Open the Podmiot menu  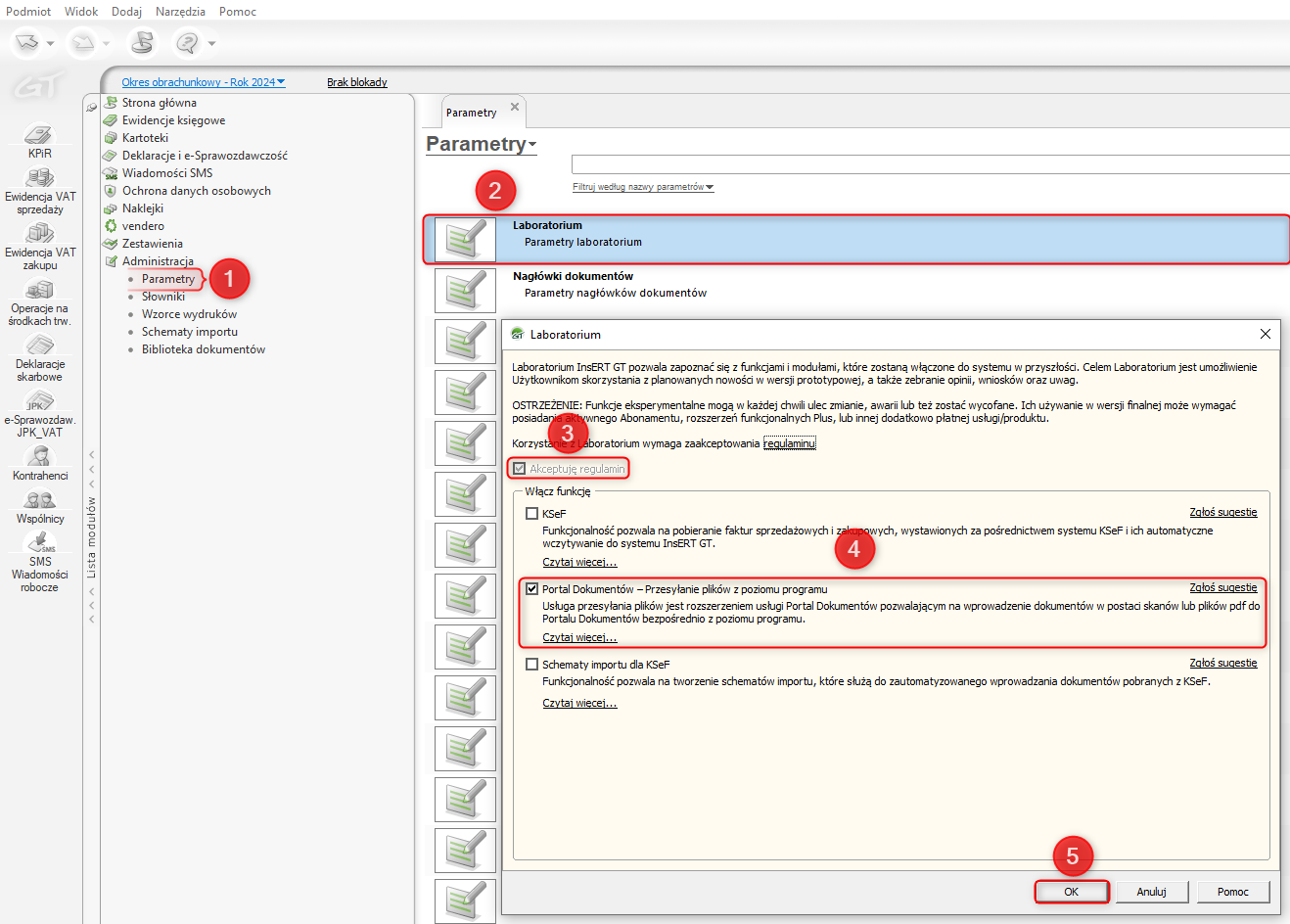(x=28, y=12)
